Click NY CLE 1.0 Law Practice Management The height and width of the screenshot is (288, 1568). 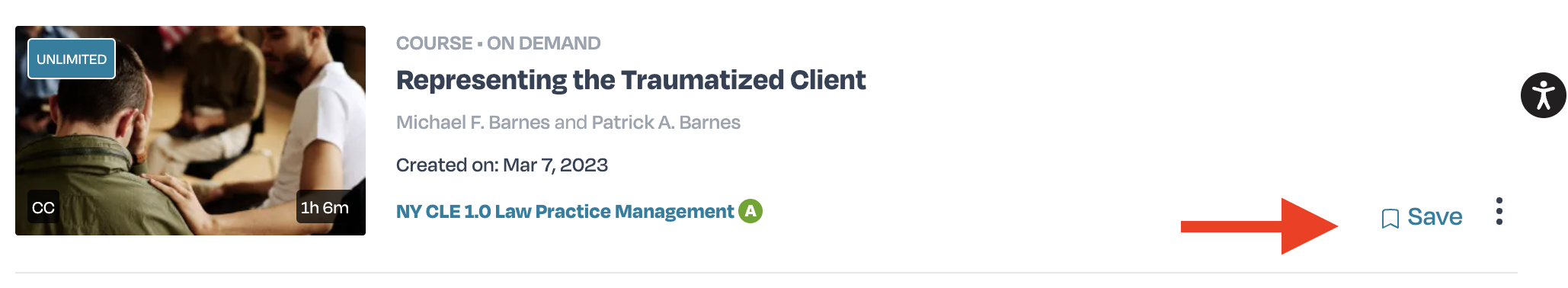565,212
